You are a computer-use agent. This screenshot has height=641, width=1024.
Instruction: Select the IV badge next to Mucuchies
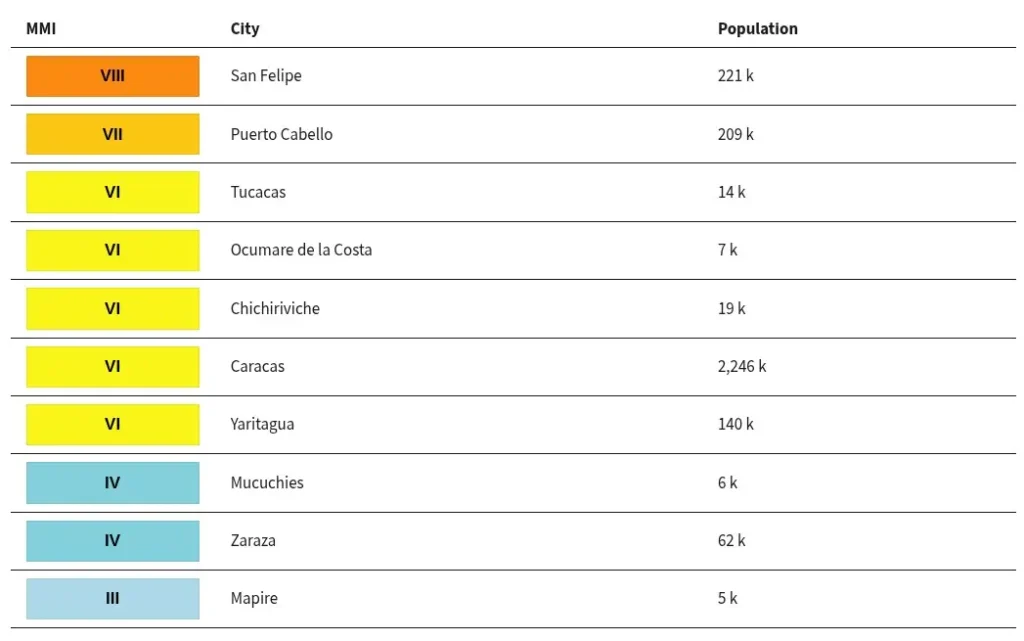(x=112, y=483)
